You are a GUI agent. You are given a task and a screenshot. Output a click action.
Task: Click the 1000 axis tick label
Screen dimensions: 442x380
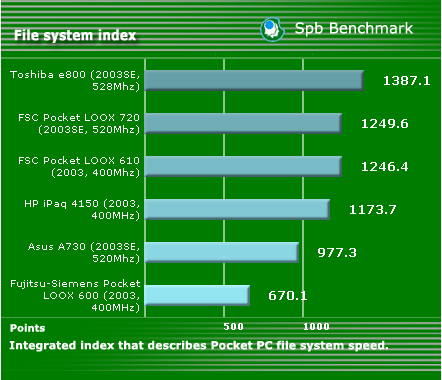pyautogui.click(x=316, y=327)
